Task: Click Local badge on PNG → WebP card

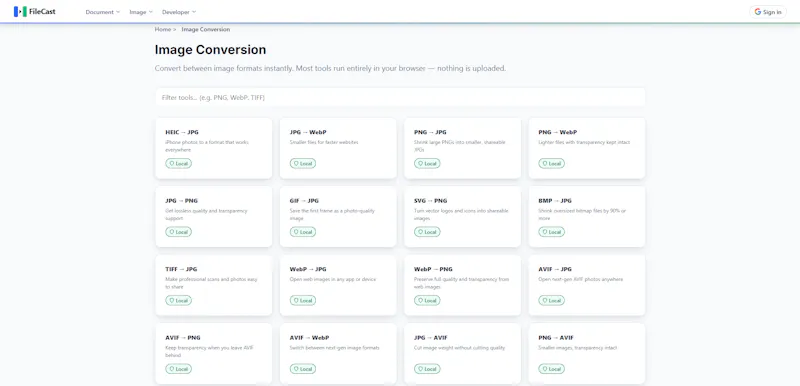Action: click(x=552, y=164)
